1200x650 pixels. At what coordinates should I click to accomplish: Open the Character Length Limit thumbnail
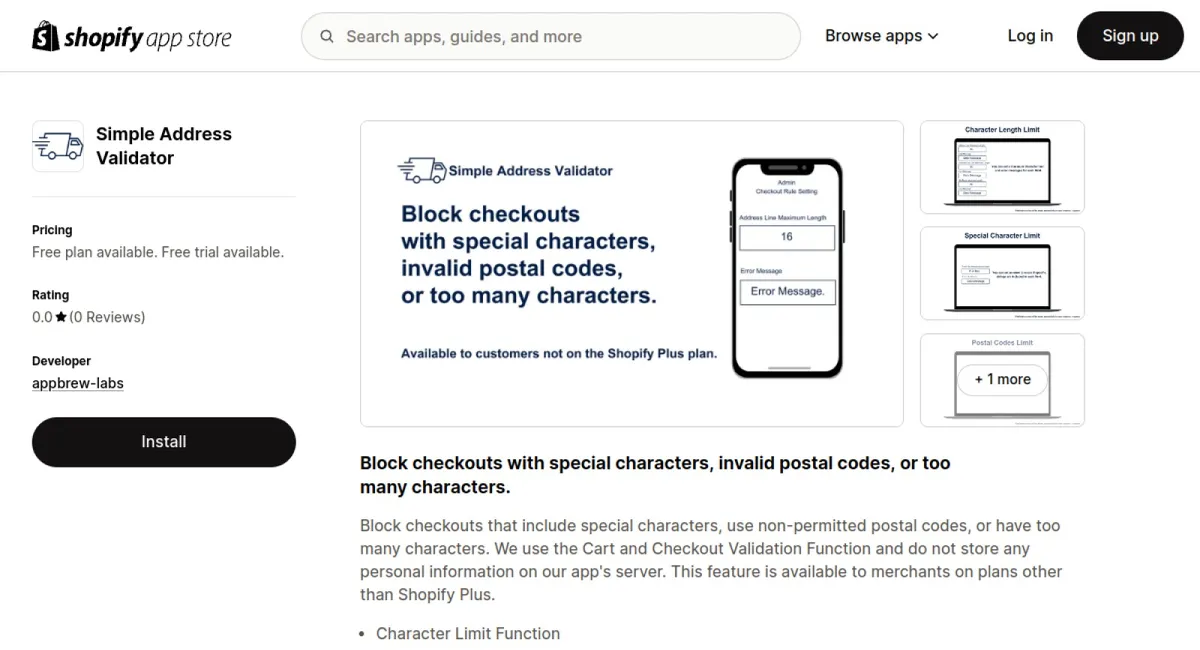[x=1002, y=167]
